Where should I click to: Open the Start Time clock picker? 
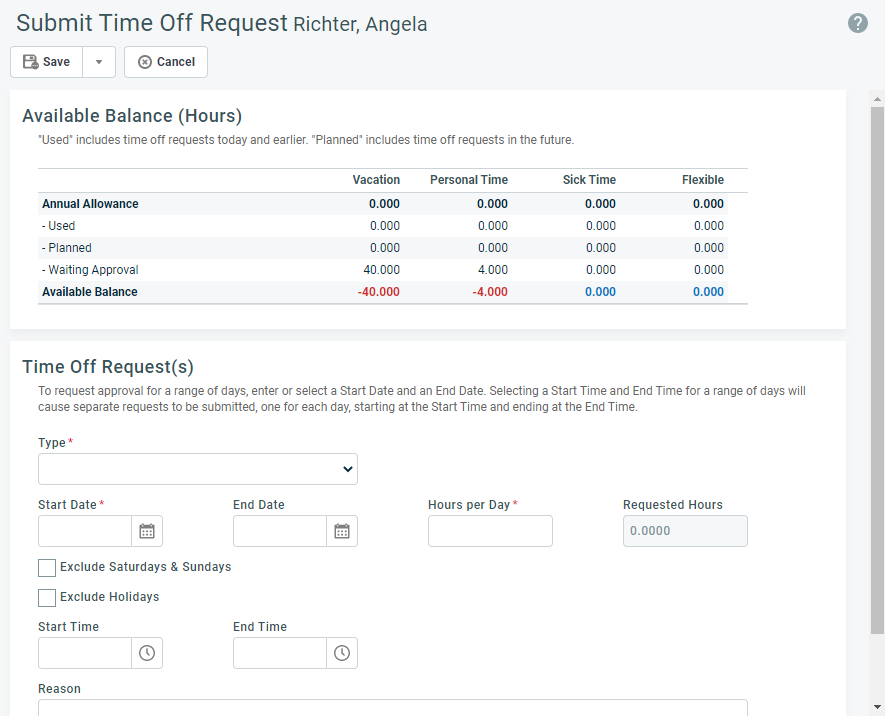147,653
